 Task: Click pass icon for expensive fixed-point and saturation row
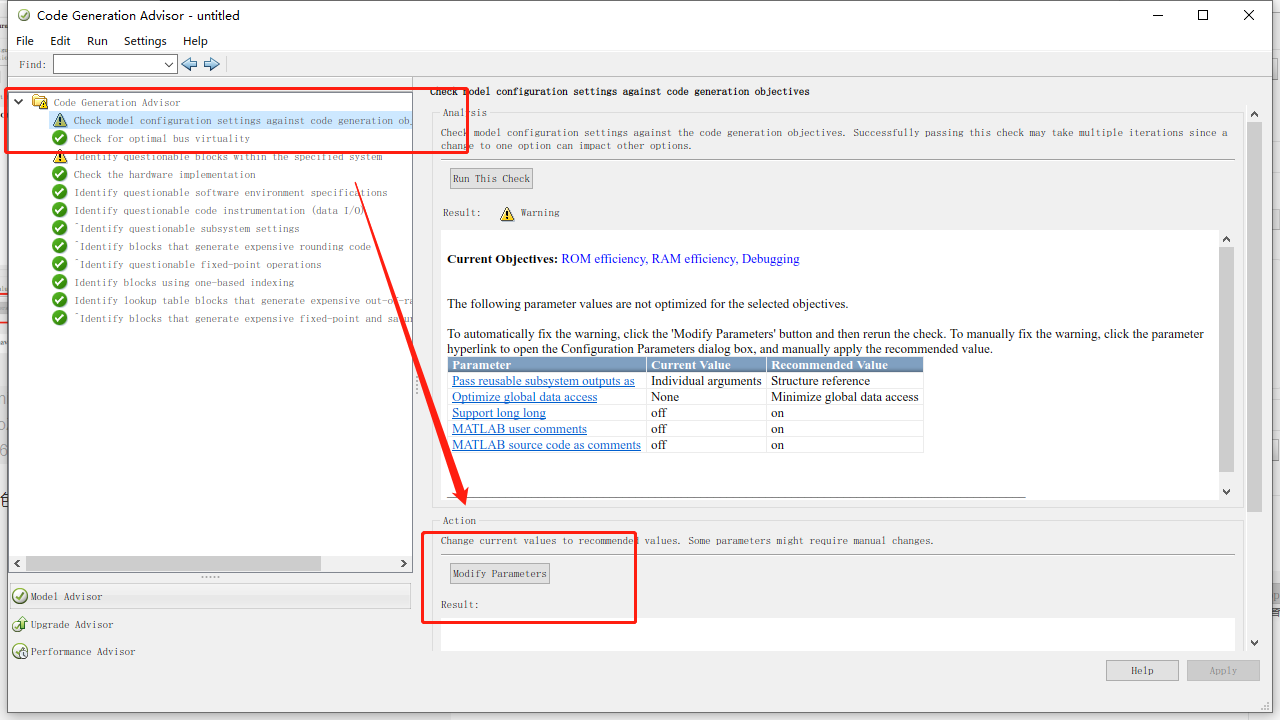[60, 318]
